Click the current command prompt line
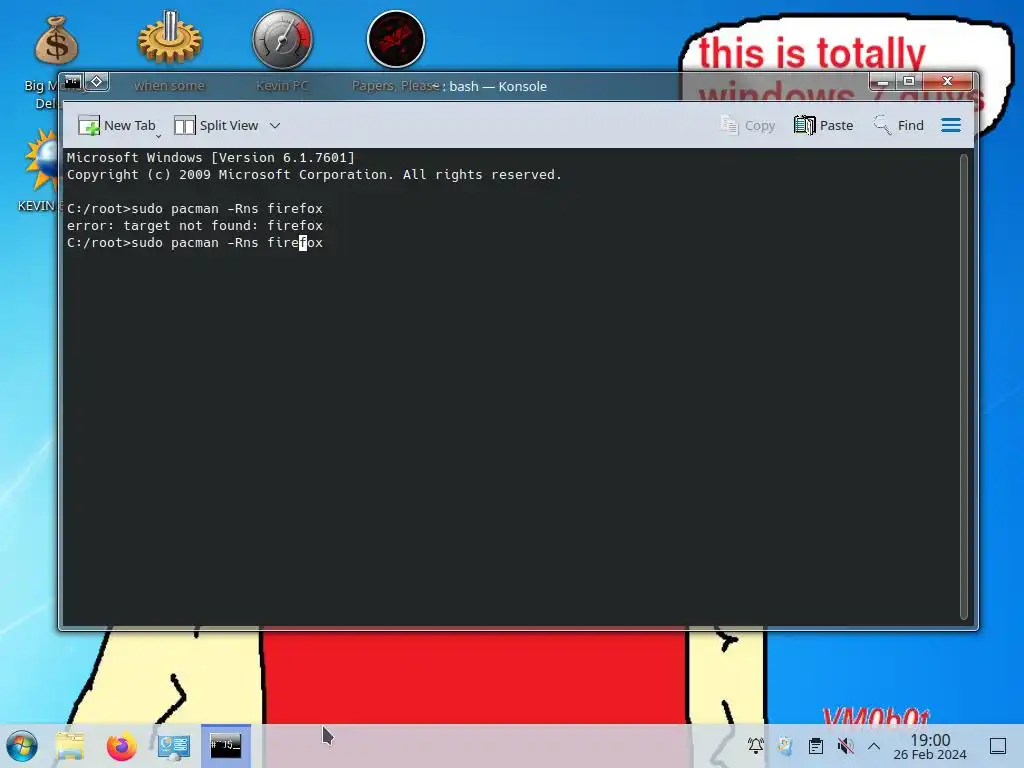The width and height of the screenshot is (1024, 768). [195, 242]
